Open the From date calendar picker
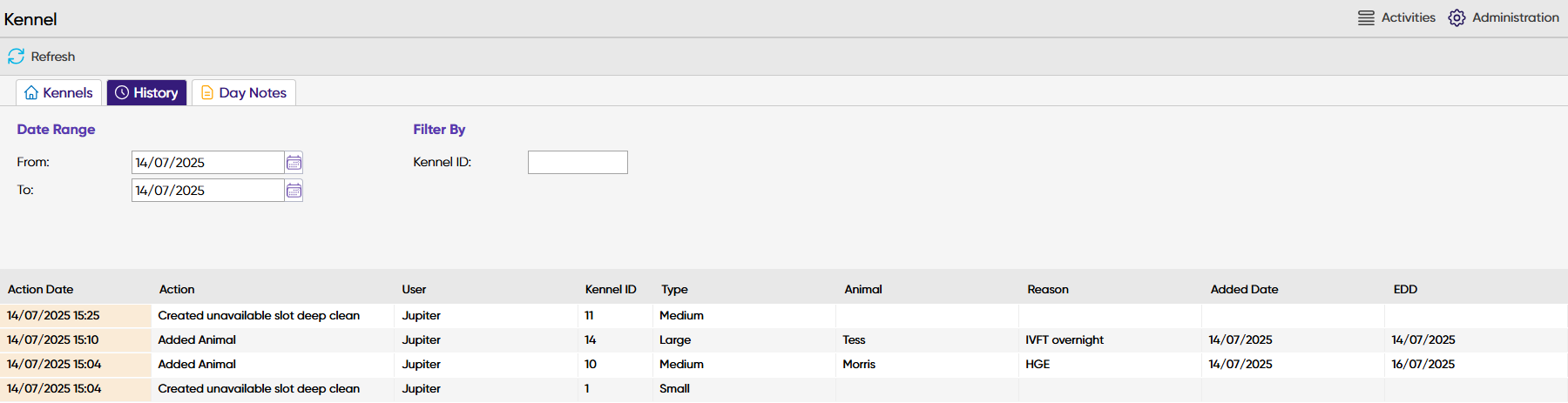Viewport: 1568px width, 403px height. [294, 163]
